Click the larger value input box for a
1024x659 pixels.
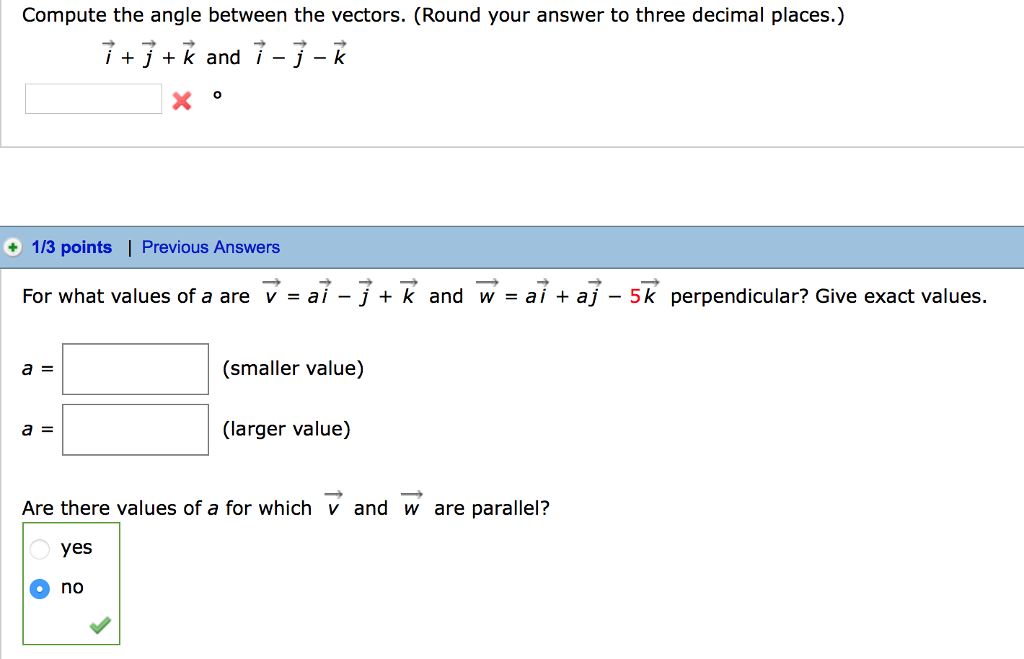(x=135, y=429)
